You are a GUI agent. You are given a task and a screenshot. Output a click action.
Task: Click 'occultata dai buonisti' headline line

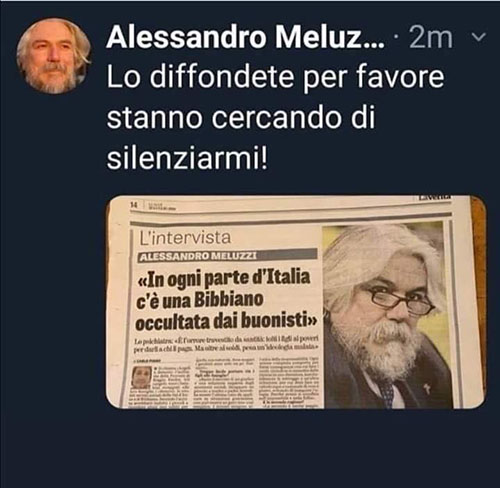point(226,321)
